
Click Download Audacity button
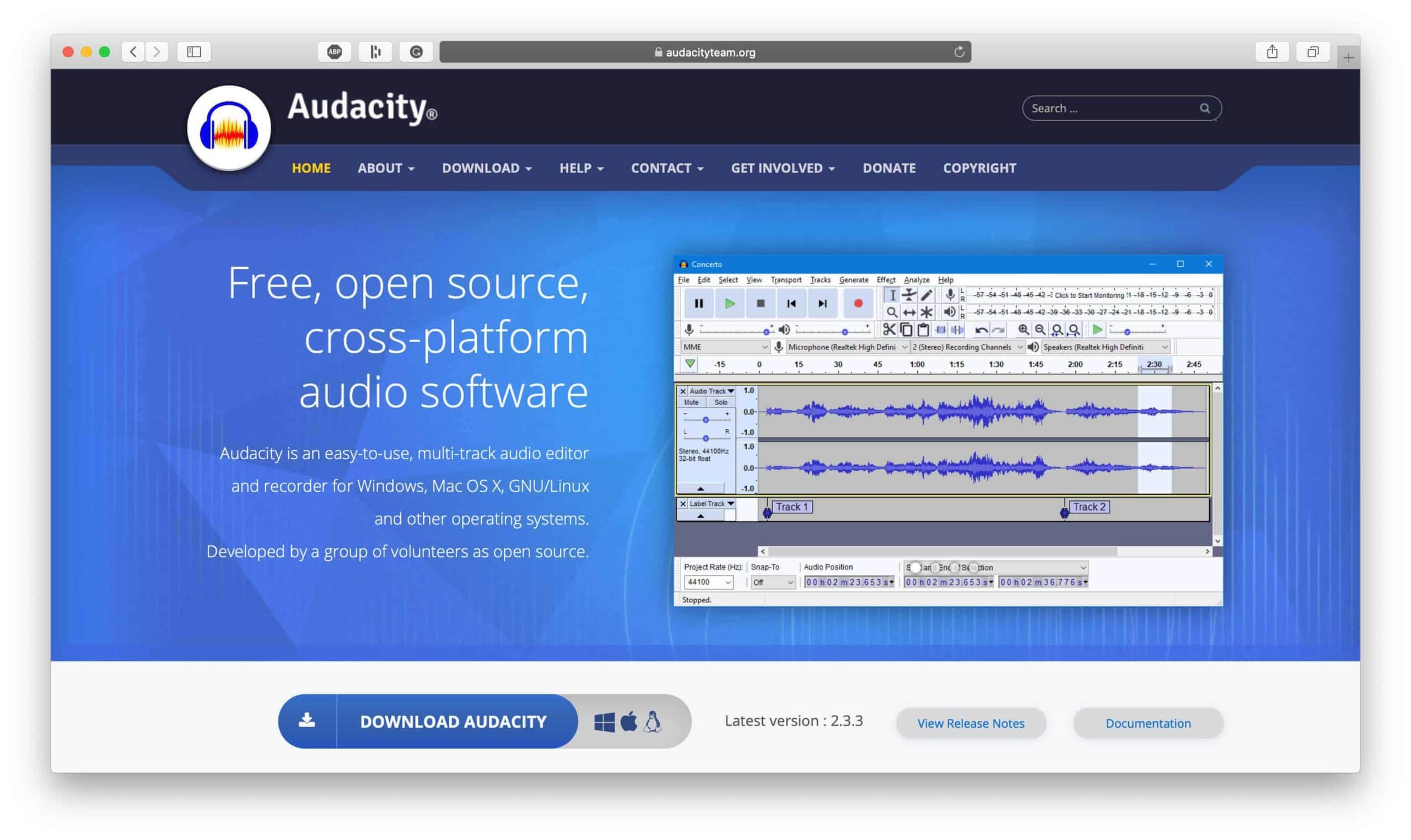(x=452, y=721)
